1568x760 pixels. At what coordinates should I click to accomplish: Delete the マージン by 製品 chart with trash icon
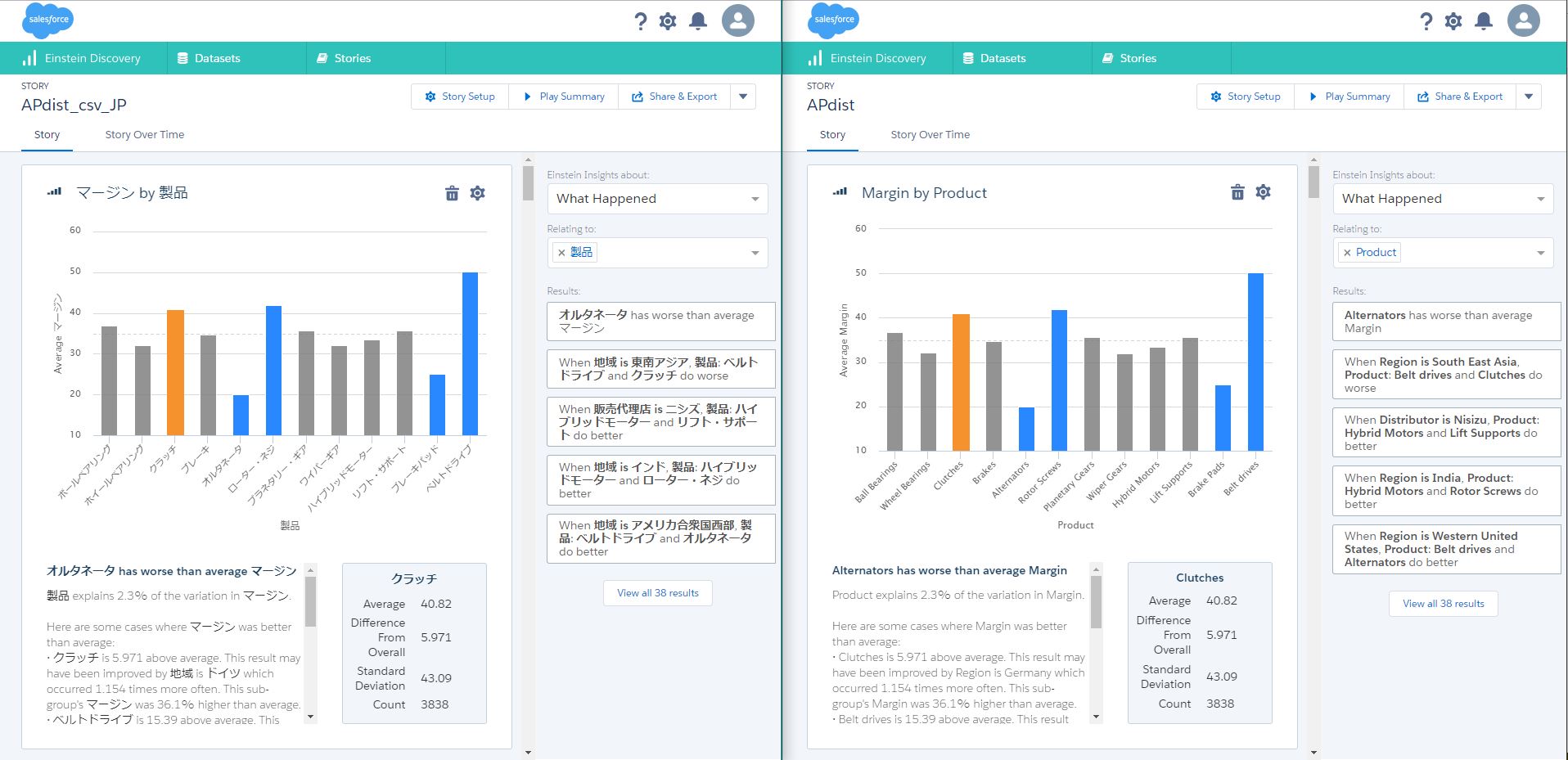tap(452, 193)
